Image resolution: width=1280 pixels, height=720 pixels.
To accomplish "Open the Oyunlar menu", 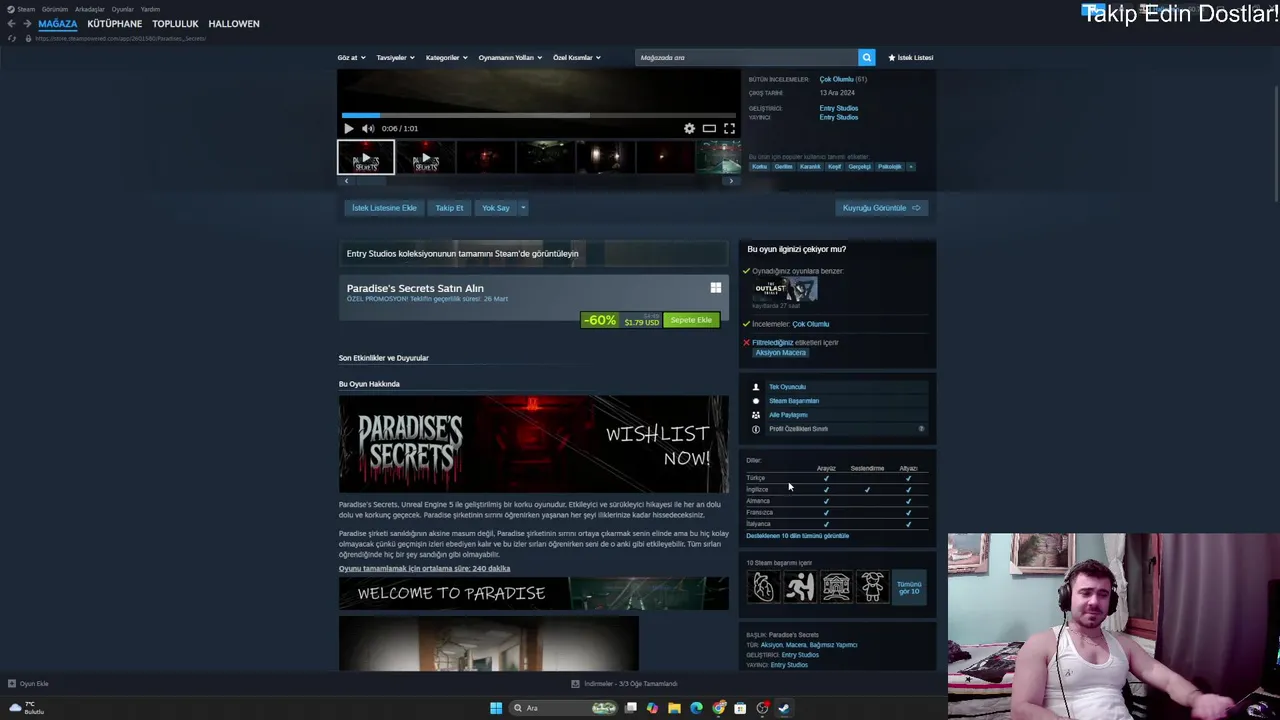I will pos(123,9).
